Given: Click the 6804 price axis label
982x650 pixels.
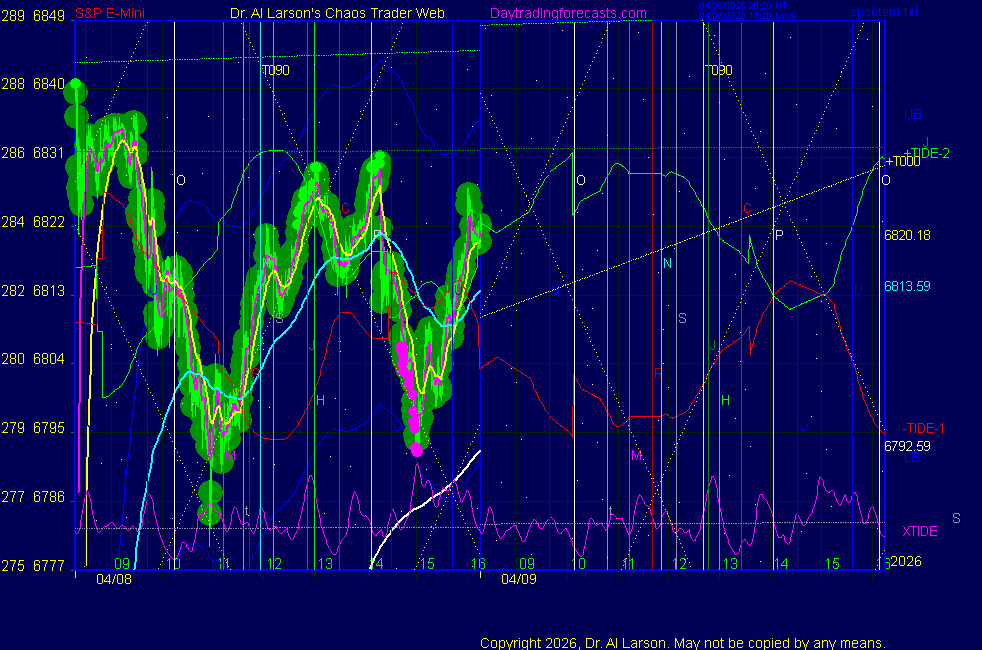Looking at the screenshot, I should tap(49, 359).
